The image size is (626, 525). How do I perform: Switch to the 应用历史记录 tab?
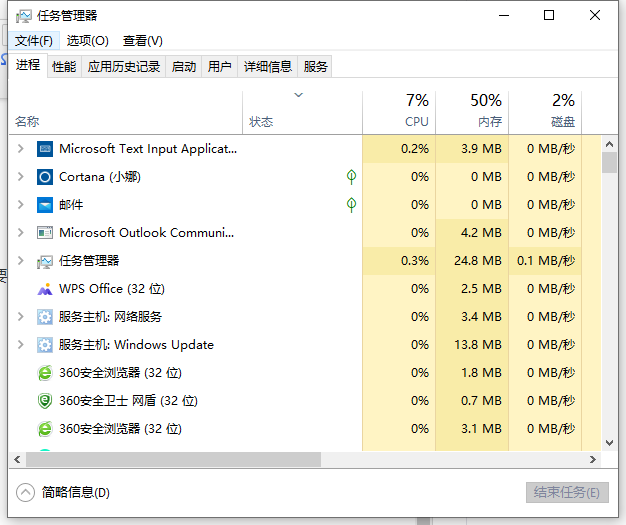[x=124, y=66]
